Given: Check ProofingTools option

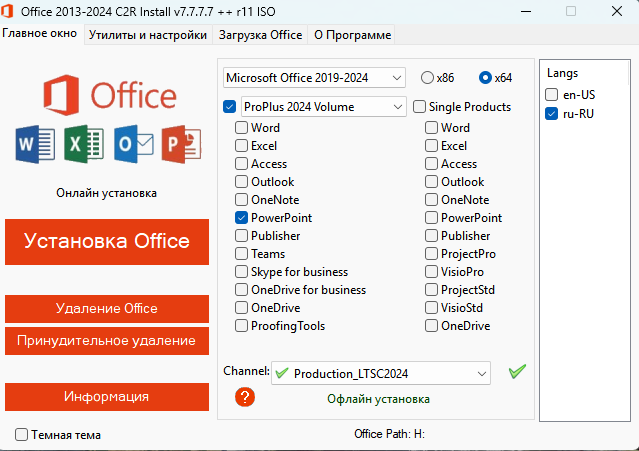Looking at the screenshot, I should click(241, 326).
